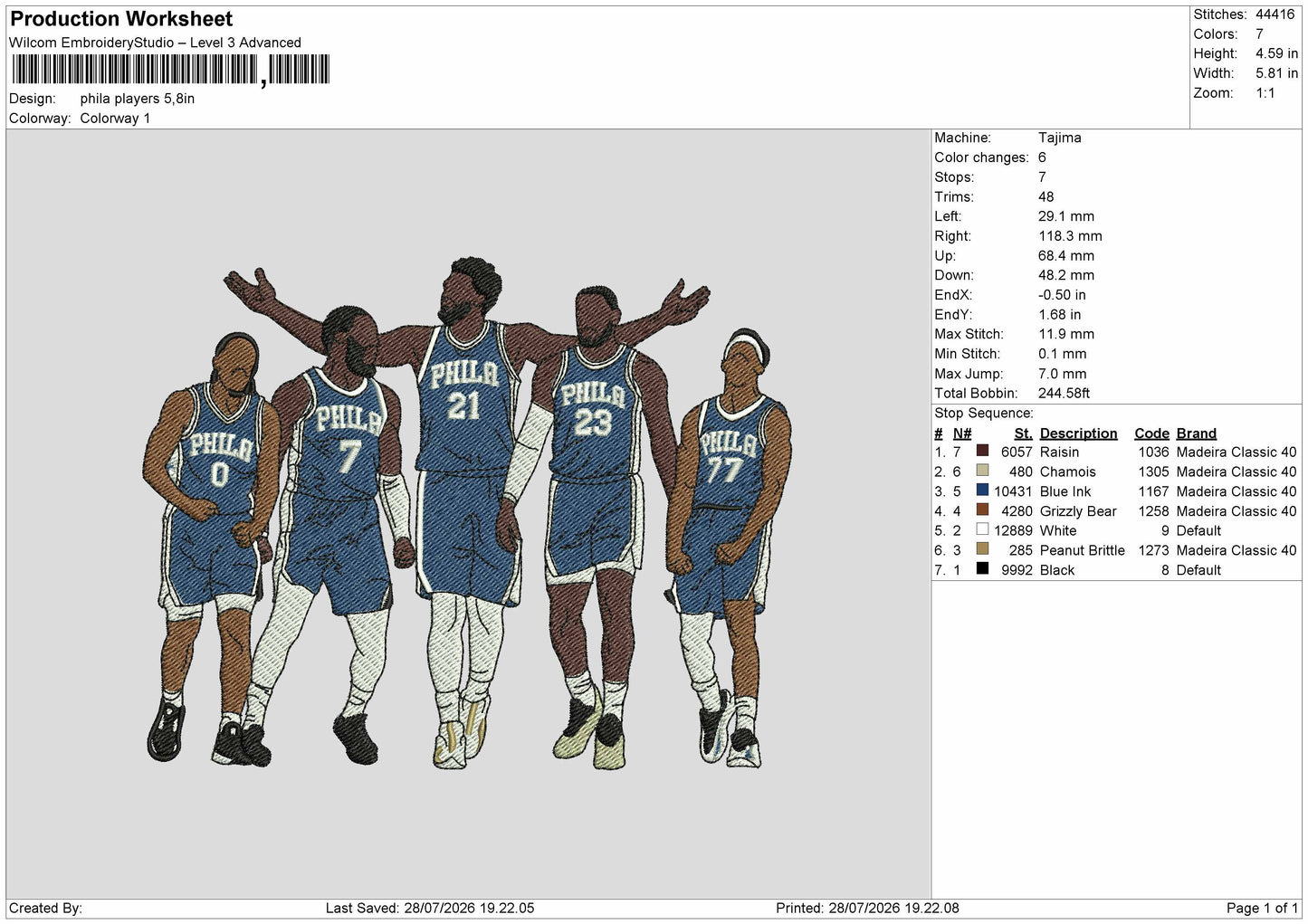Click the EndY value 1.68 in

click(x=1060, y=315)
